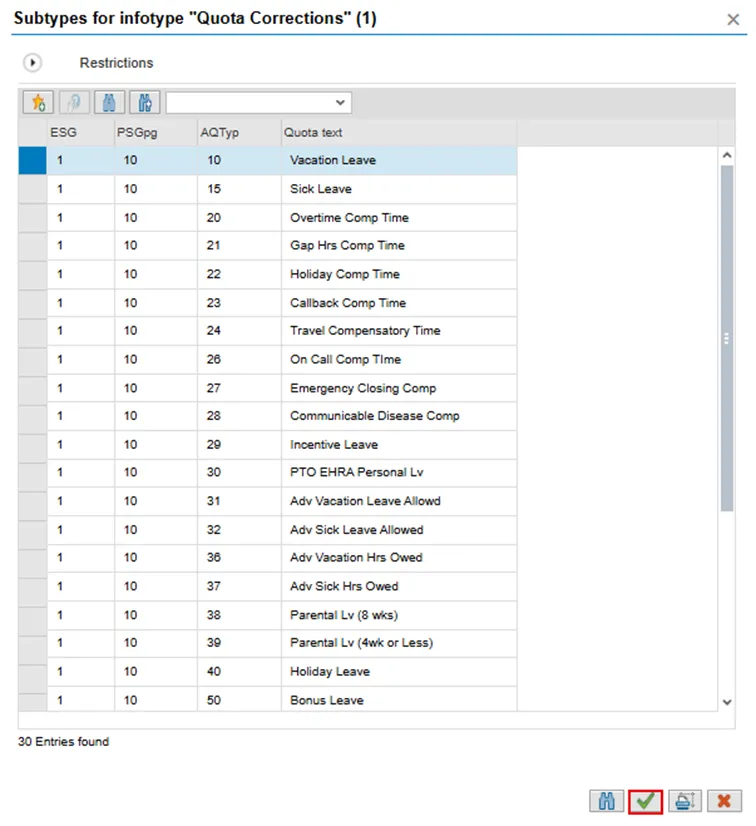
Task: Open the toolbar dropdown combo box
Action: tap(259, 103)
